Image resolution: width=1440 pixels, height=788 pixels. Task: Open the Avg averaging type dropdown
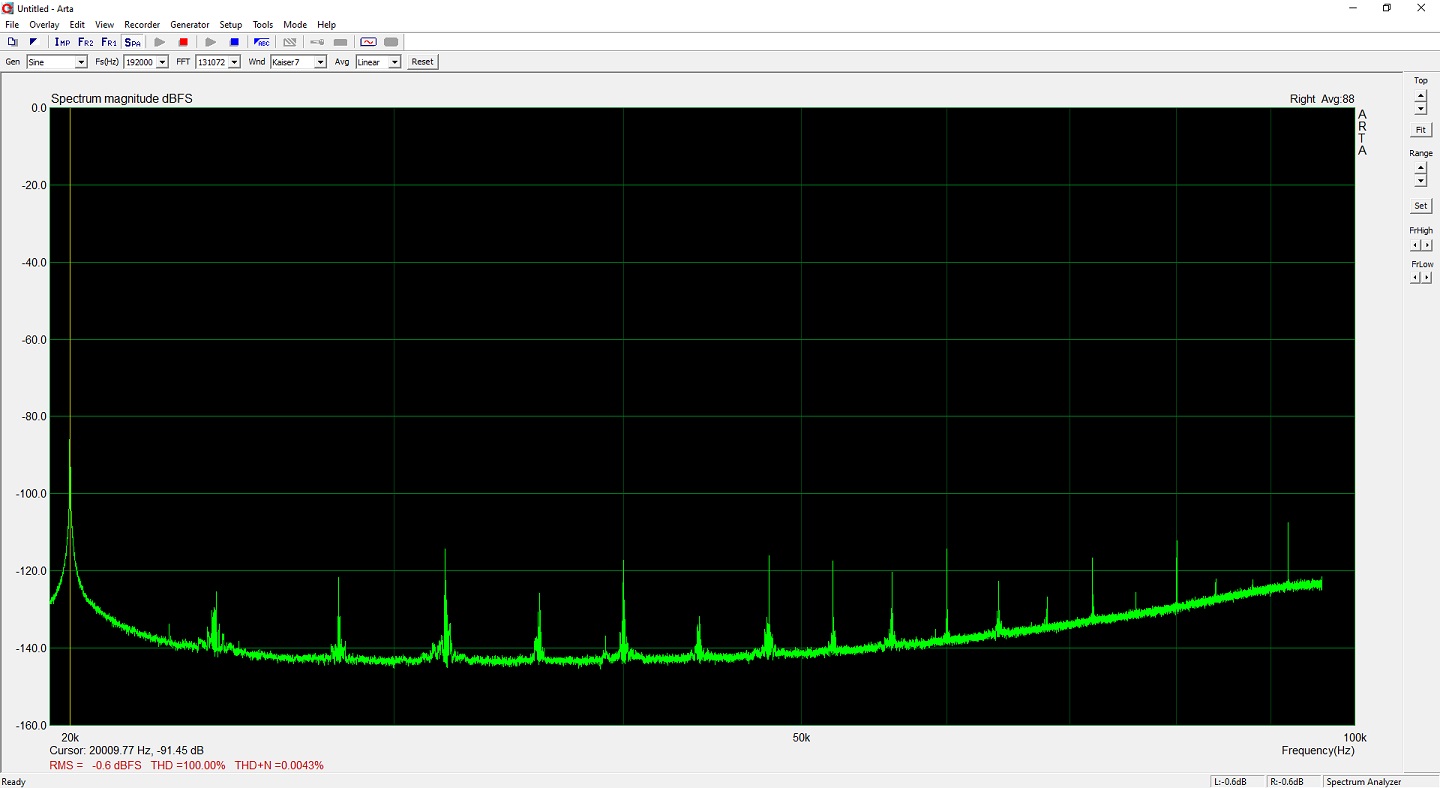click(394, 62)
